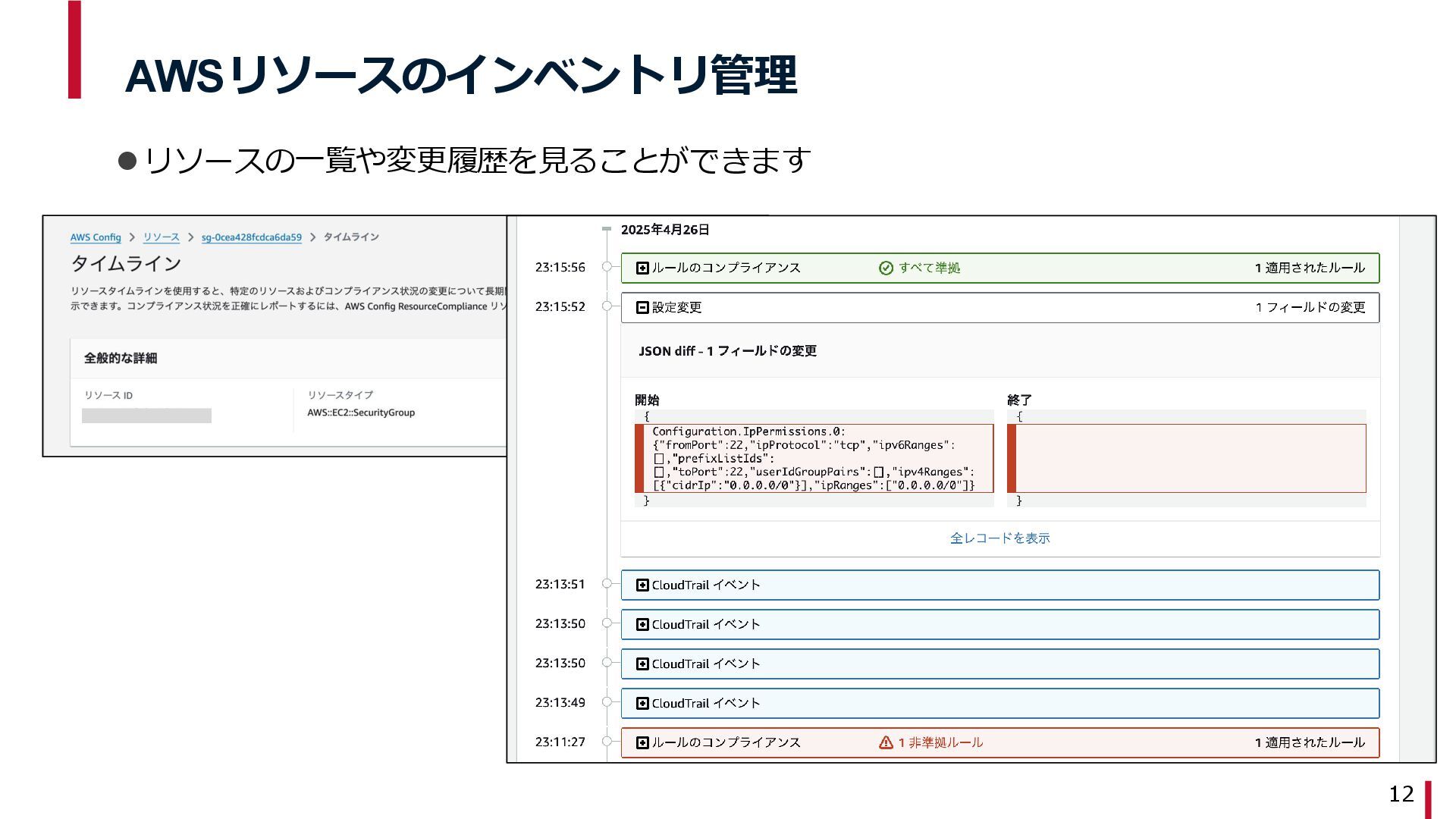Collapse the 設定変更 entry at 23:15:52

click(x=642, y=307)
